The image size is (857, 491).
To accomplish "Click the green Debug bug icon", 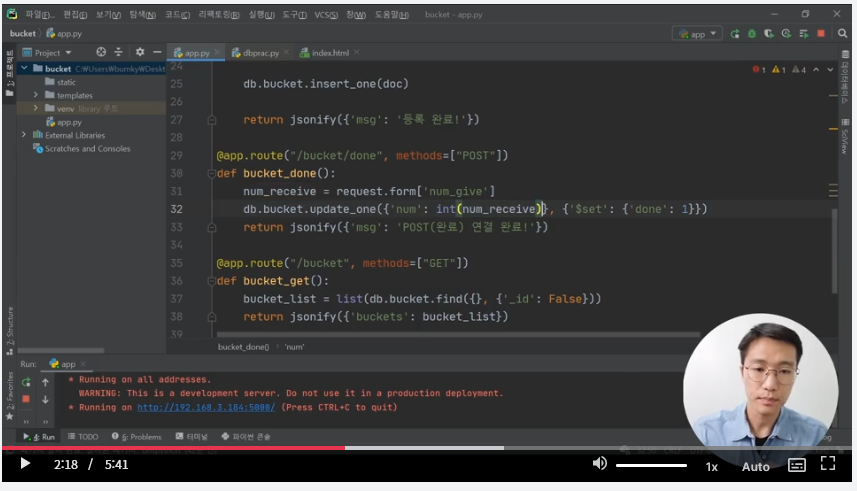I will [x=752, y=34].
